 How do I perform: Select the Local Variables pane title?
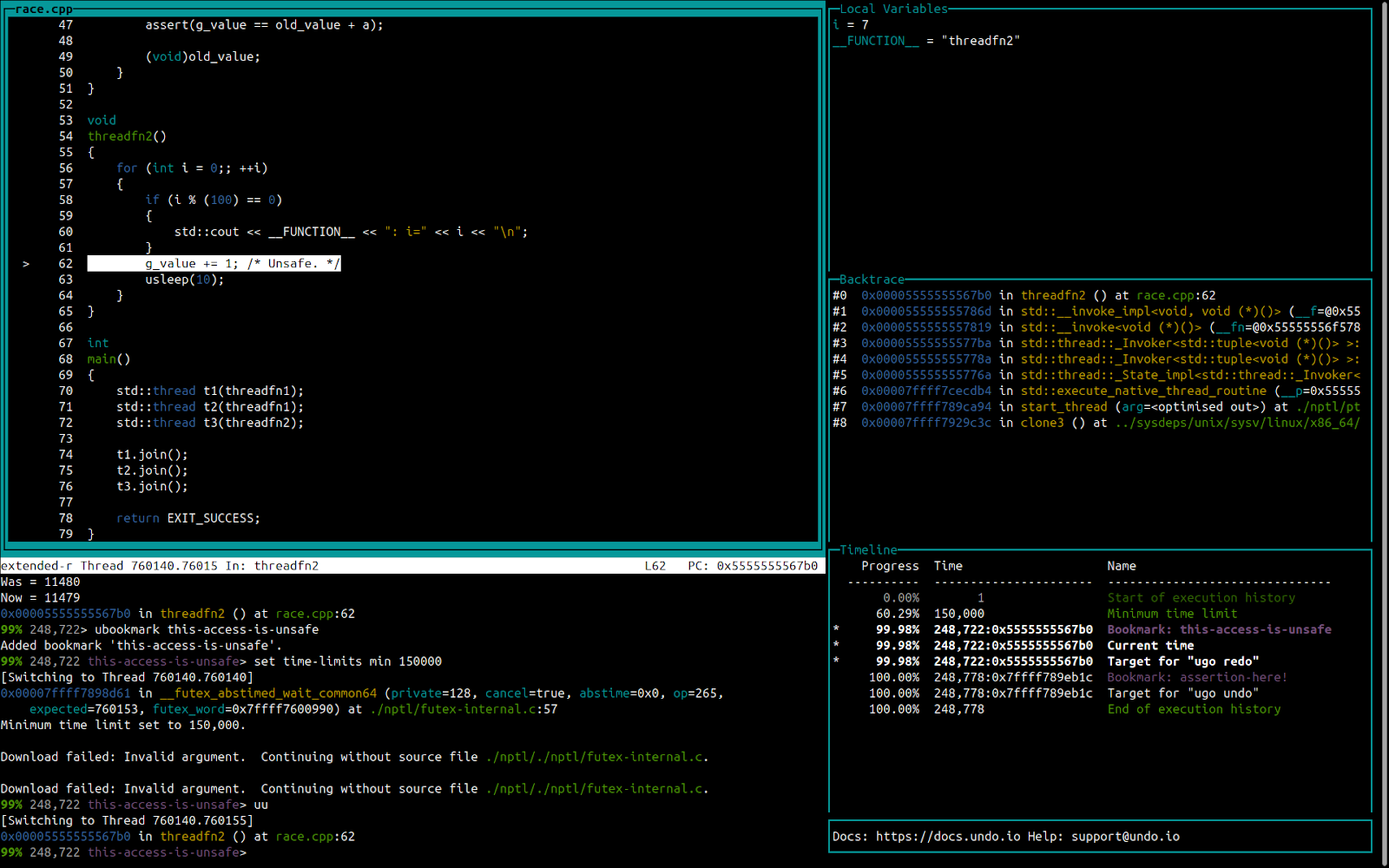pos(893,9)
